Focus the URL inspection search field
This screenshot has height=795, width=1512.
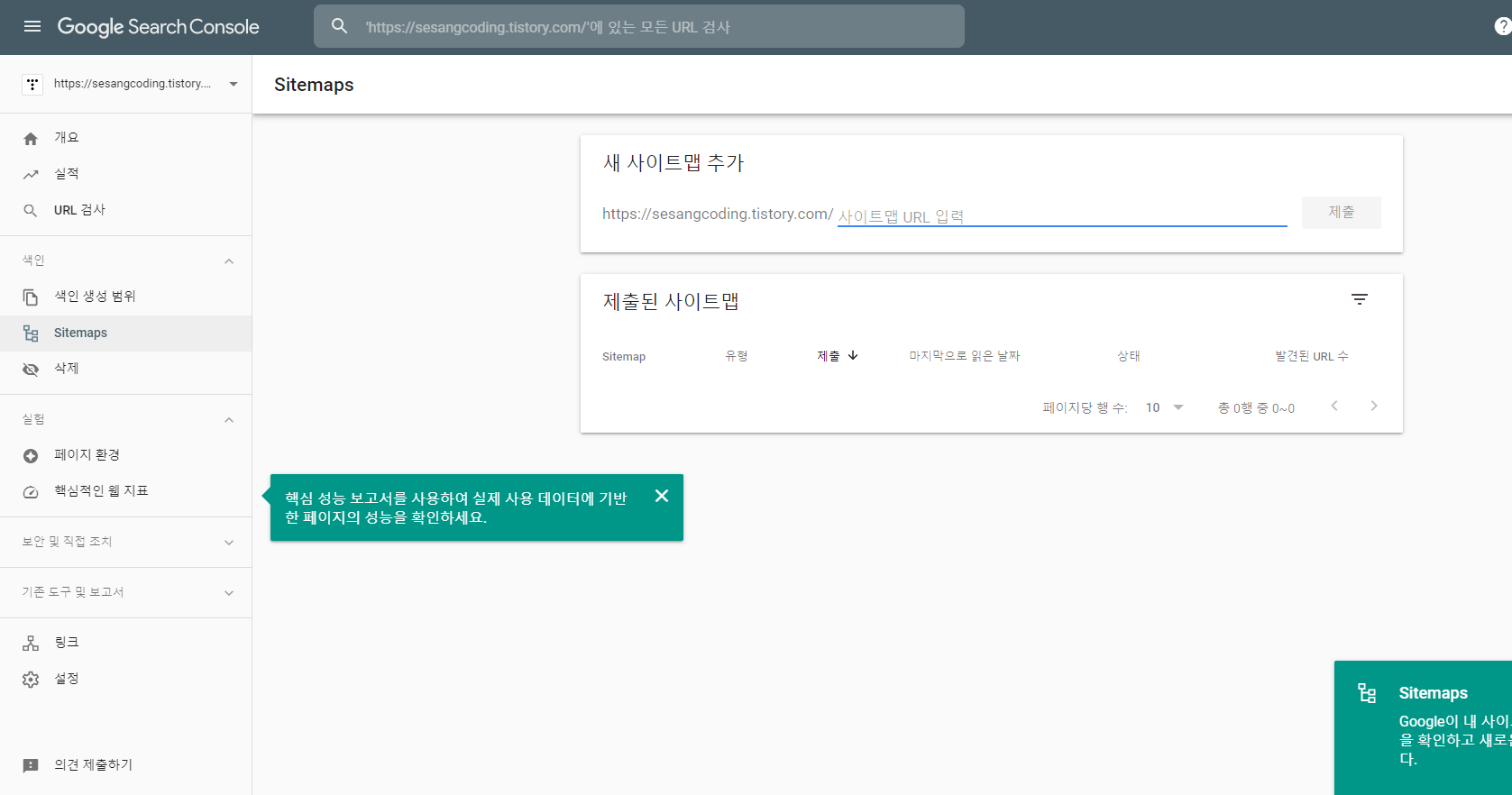click(x=638, y=26)
